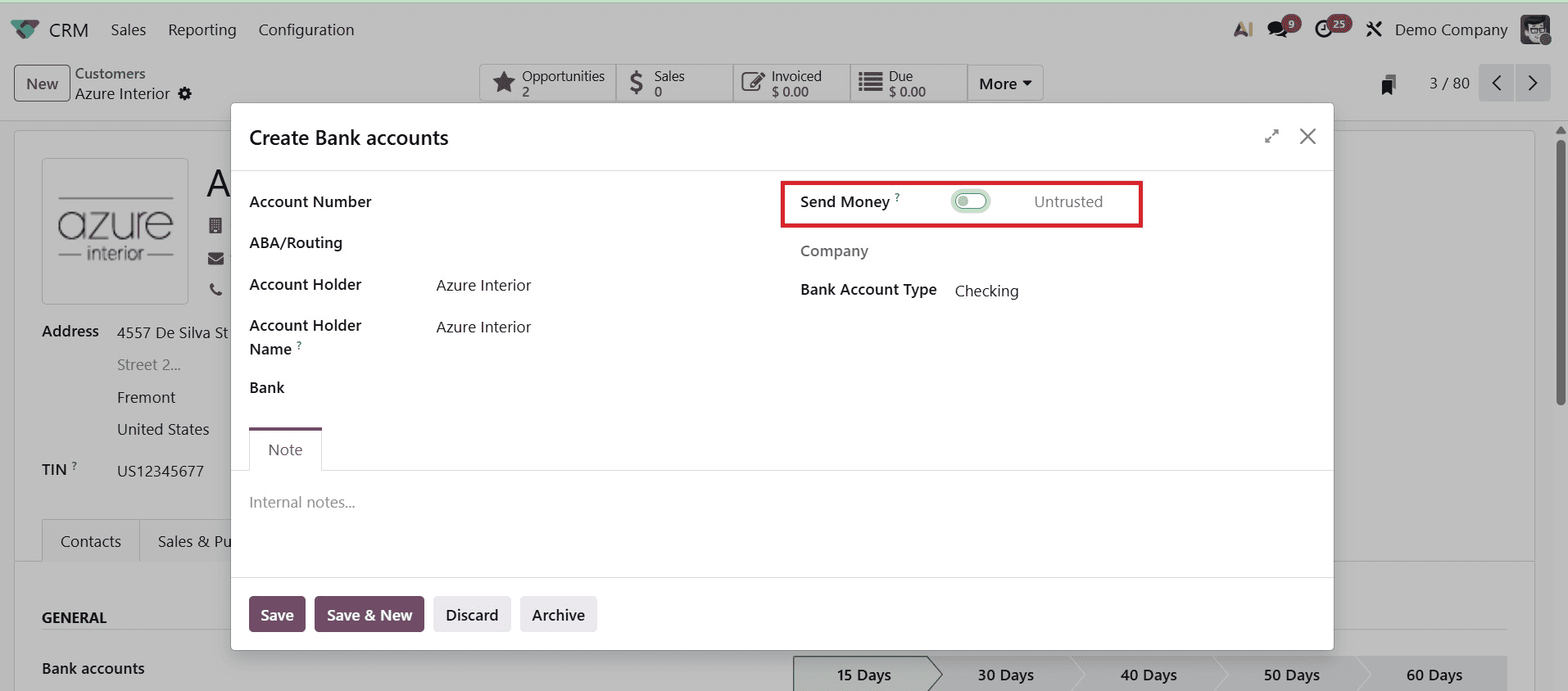This screenshot has width=1568, height=691.
Task: Open the More dropdown
Action: [1005, 83]
